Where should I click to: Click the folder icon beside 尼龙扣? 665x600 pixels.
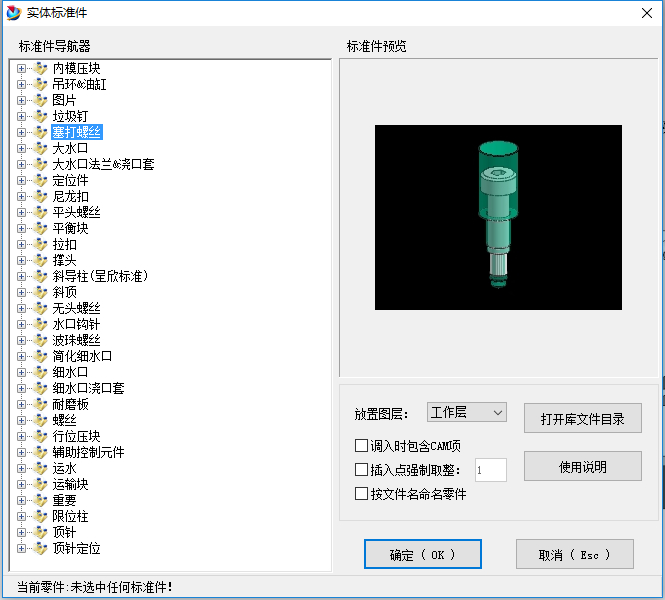[x=40, y=196]
